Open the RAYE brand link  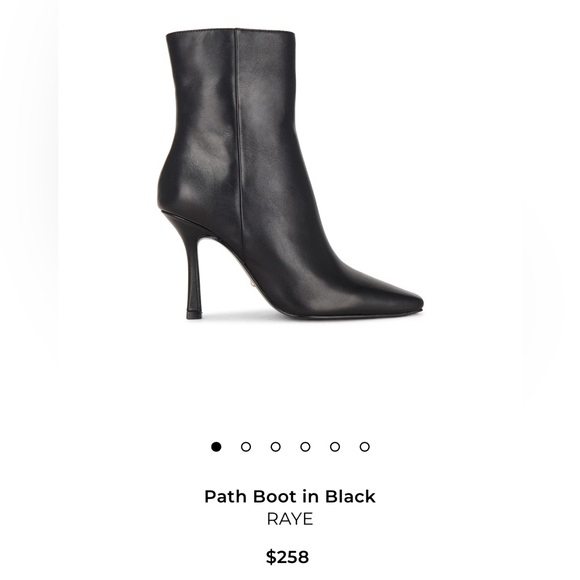(290, 519)
